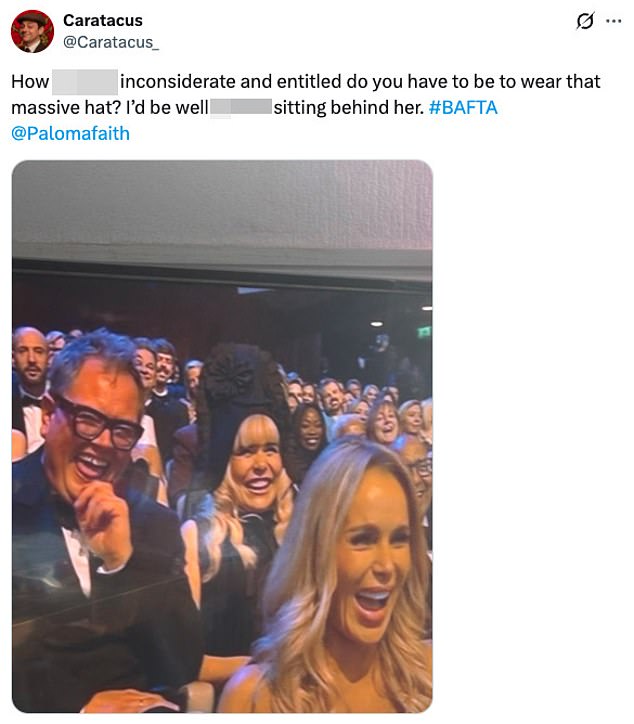
Task: Open the attached audience photo
Action: point(222,436)
